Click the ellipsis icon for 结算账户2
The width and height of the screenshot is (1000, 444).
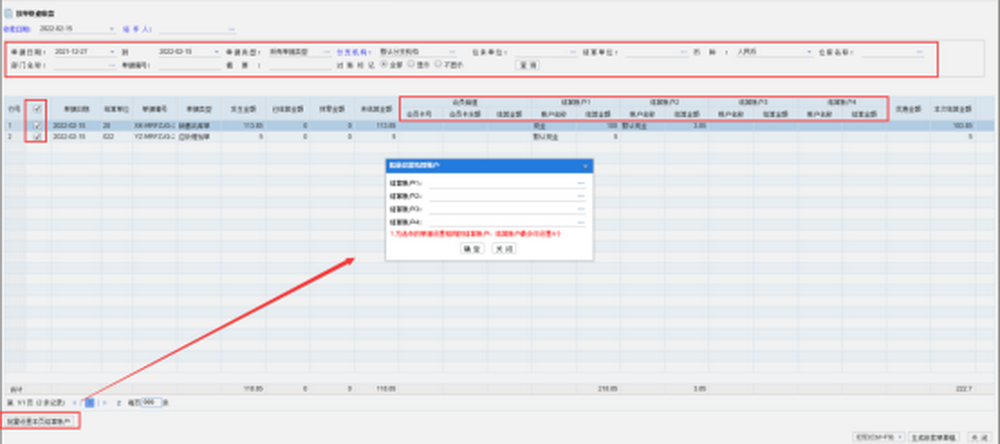tap(581, 197)
